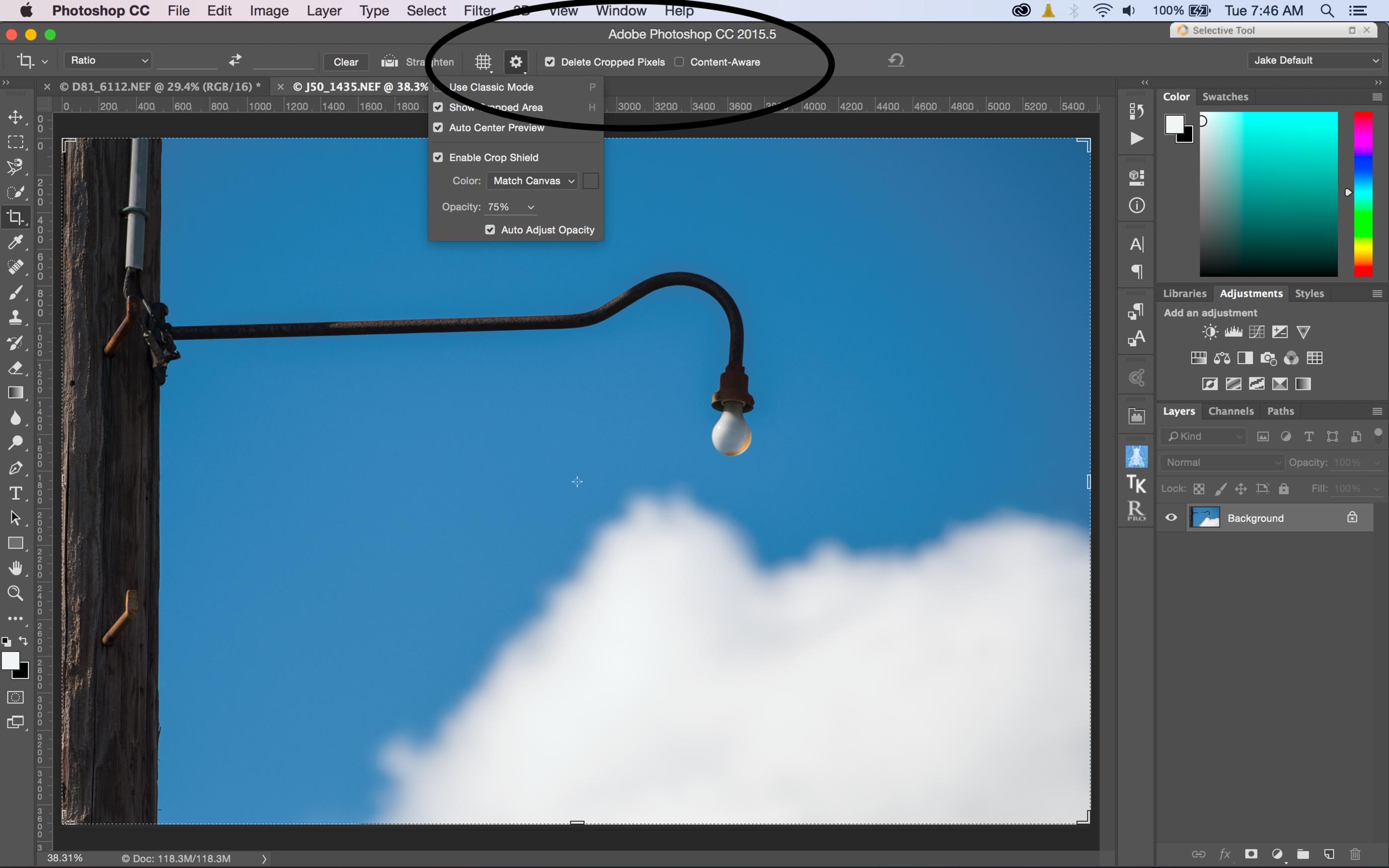Toggle Show Cropped Area checkbox
This screenshot has height=868, width=1389.
pos(438,107)
